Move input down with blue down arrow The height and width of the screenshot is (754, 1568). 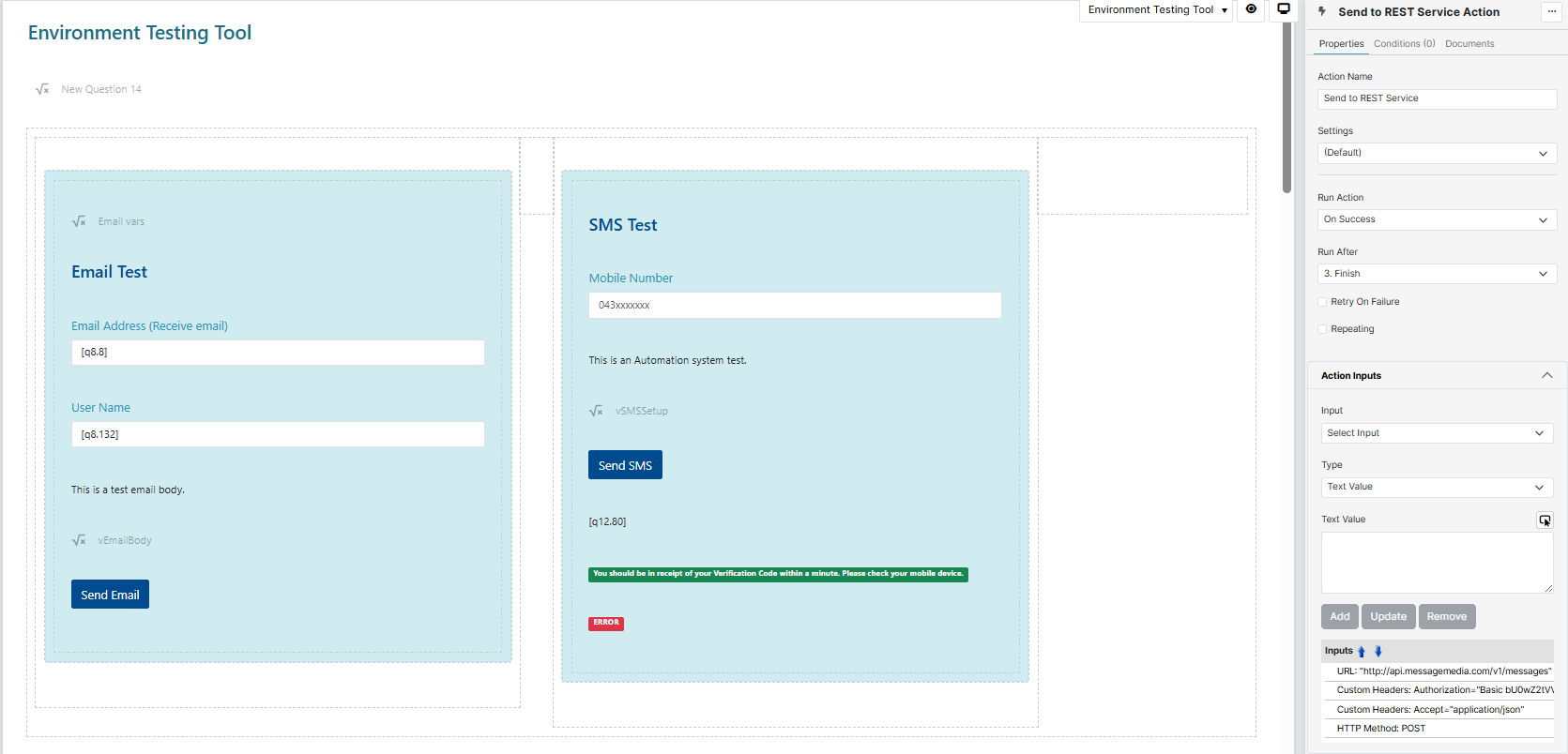[x=1378, y=651]
